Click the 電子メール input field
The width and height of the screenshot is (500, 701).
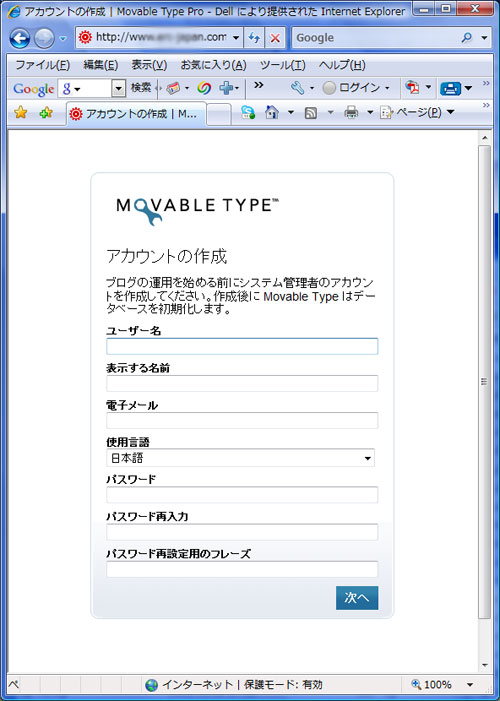(x=242, y=421)
